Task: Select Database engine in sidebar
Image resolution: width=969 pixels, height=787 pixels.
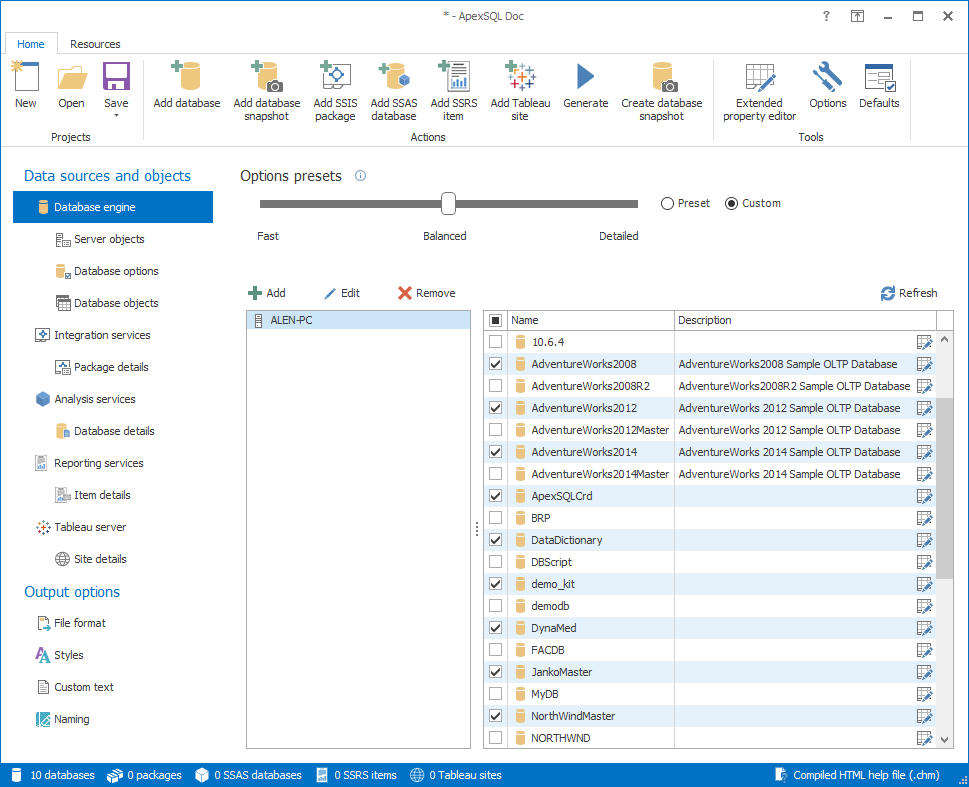Action: [113, 207]
